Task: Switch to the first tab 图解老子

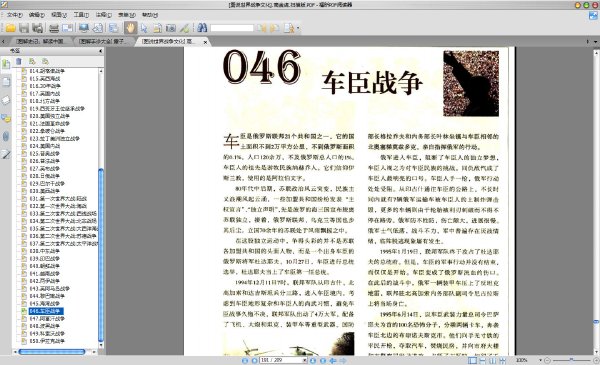Action: point(40,41)
